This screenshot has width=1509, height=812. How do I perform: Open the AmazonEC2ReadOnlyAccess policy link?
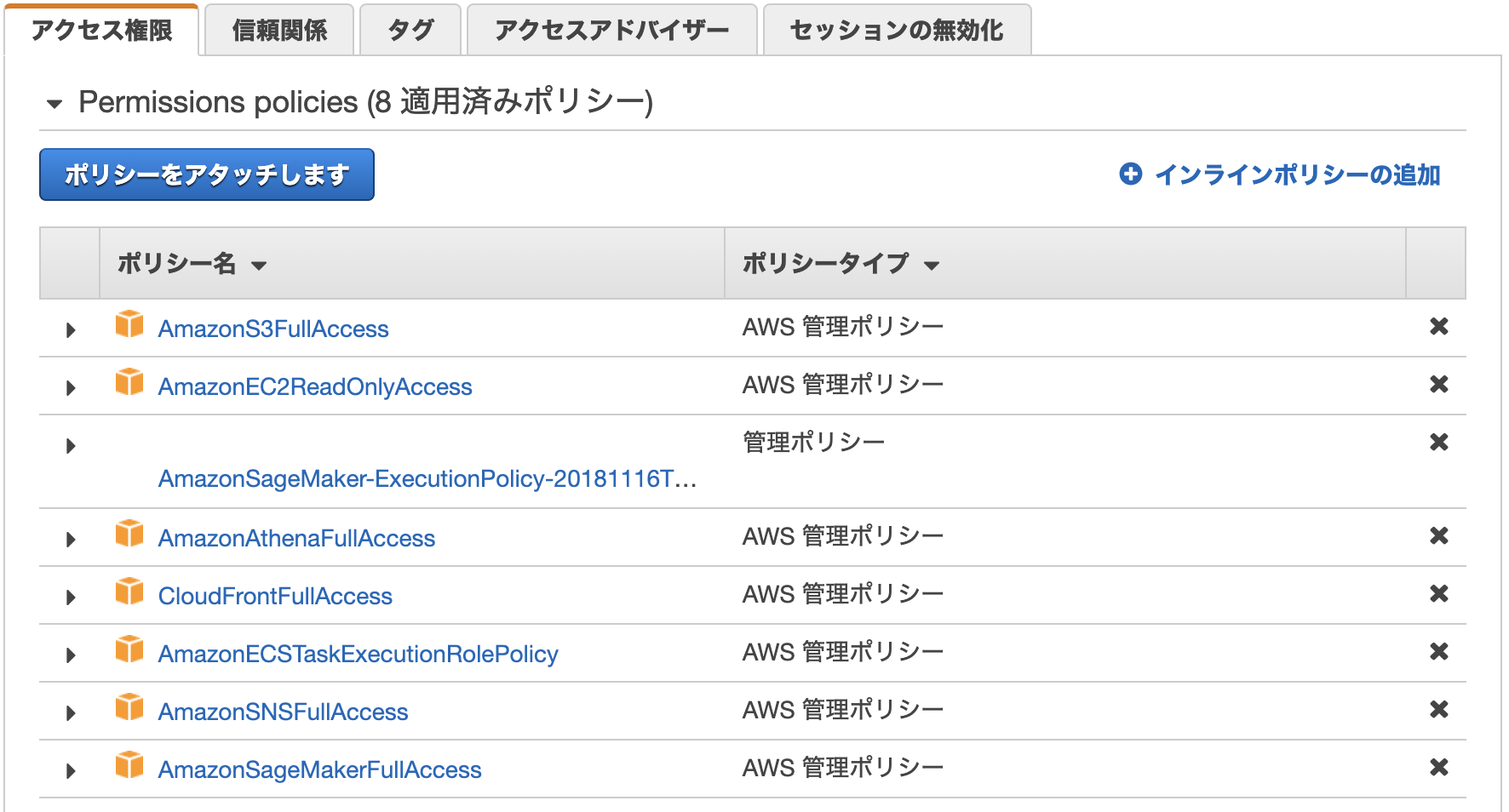tap(315, 386)
